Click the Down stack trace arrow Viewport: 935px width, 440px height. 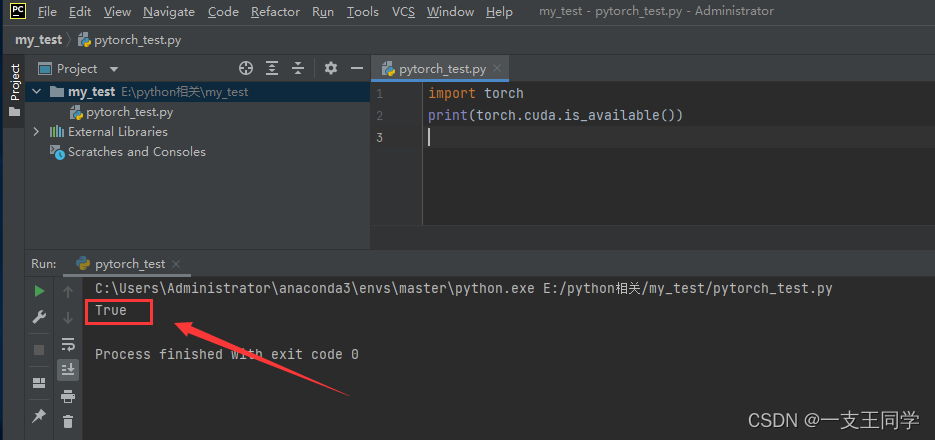(x=68, y=318)
